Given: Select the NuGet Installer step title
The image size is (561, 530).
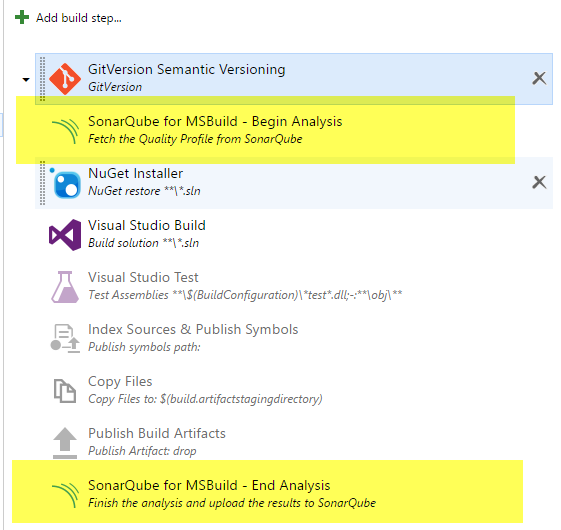Looking at the screenshot, I should point(136,174).
